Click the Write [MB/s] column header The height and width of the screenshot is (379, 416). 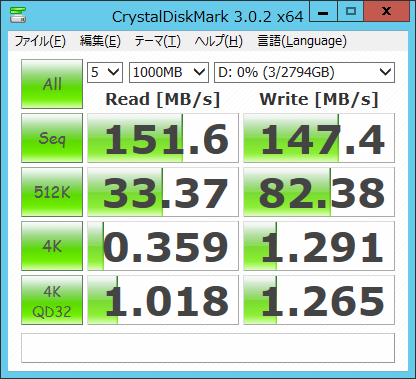319,99
